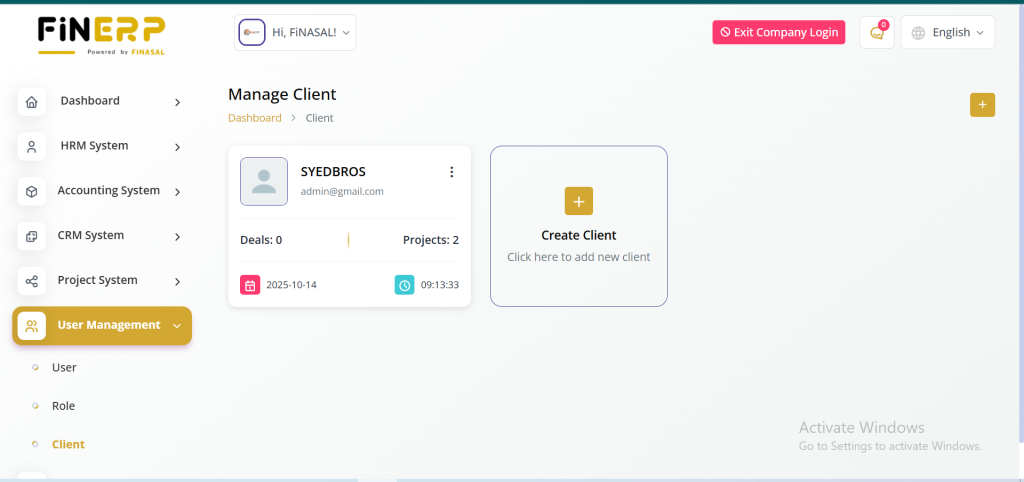Open the Hi, FiNASAL! profile dropdown
This screenshot has width=1024, height=482.
(295, 32)
